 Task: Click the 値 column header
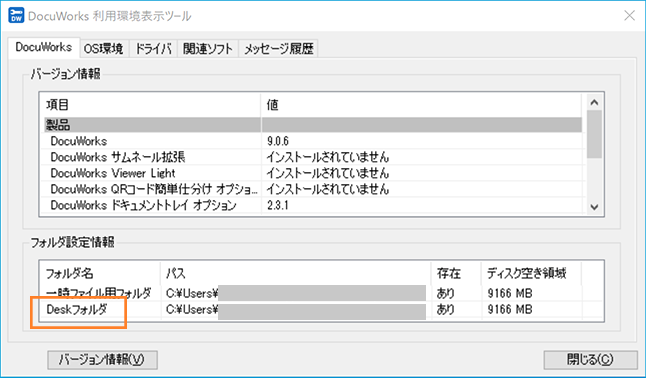click(x=421, y=105)
